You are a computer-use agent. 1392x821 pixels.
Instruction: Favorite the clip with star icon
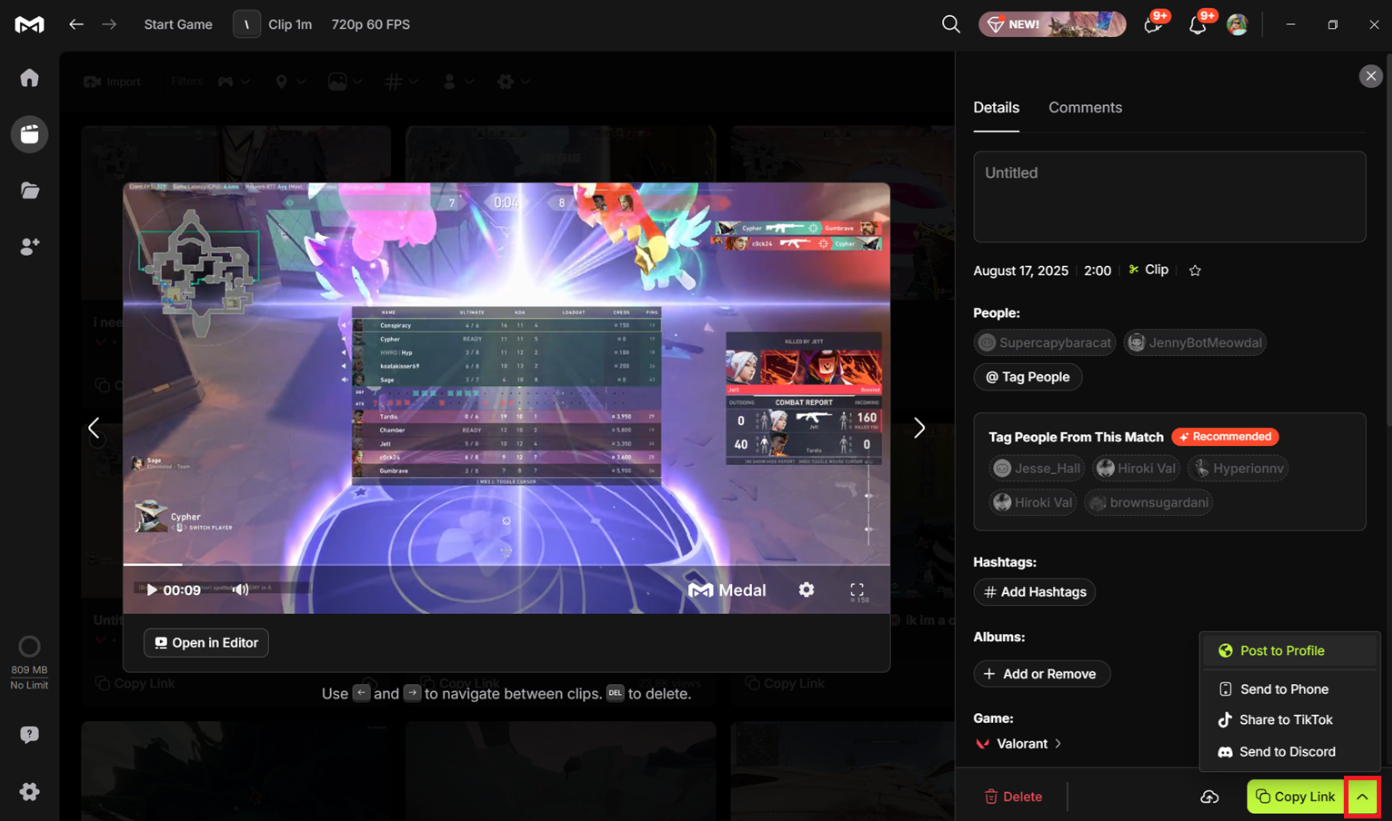pyautogui.click(x=1195, y=270)
